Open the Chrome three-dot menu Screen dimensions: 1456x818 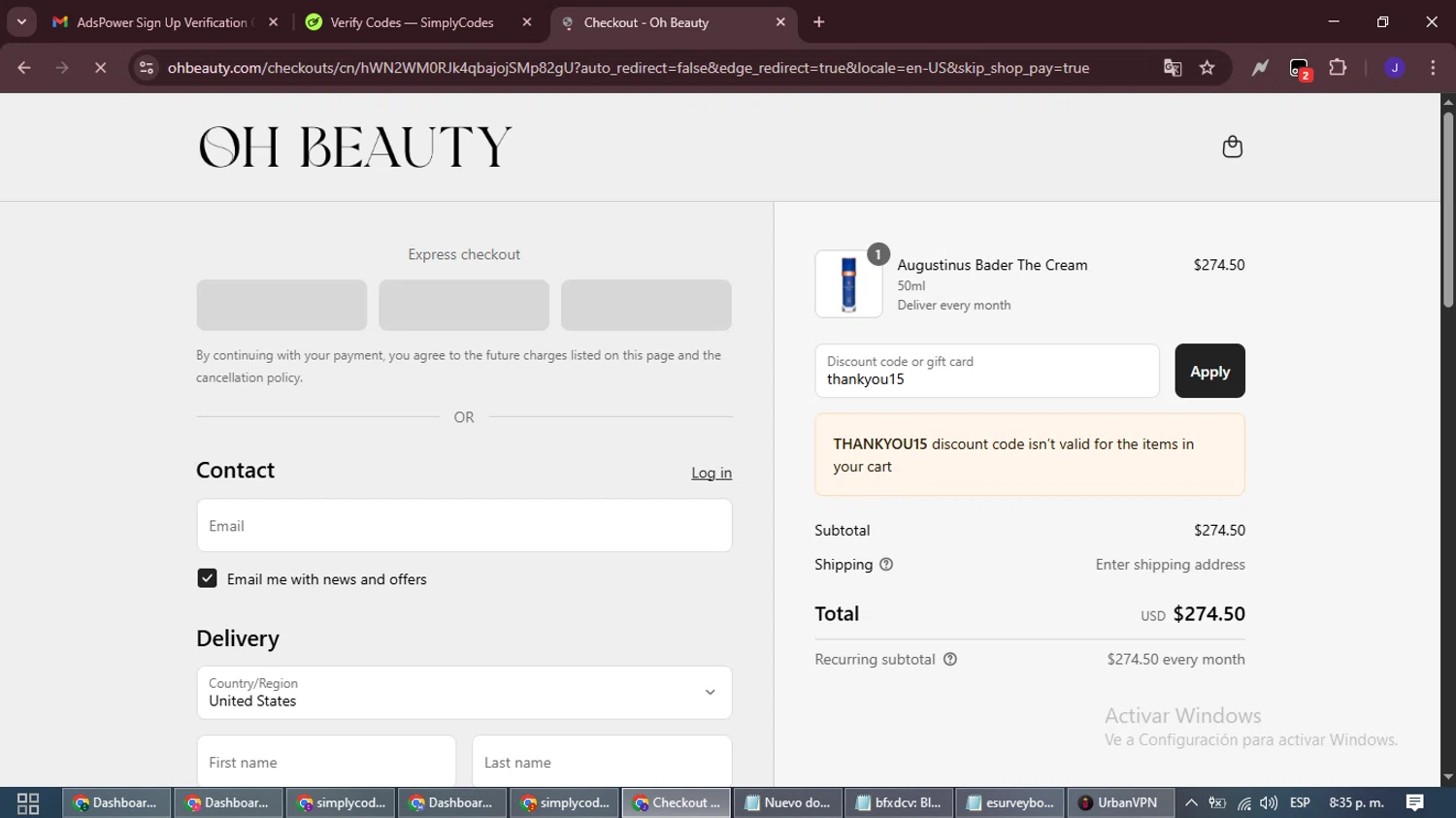[x=1433, y=68]
